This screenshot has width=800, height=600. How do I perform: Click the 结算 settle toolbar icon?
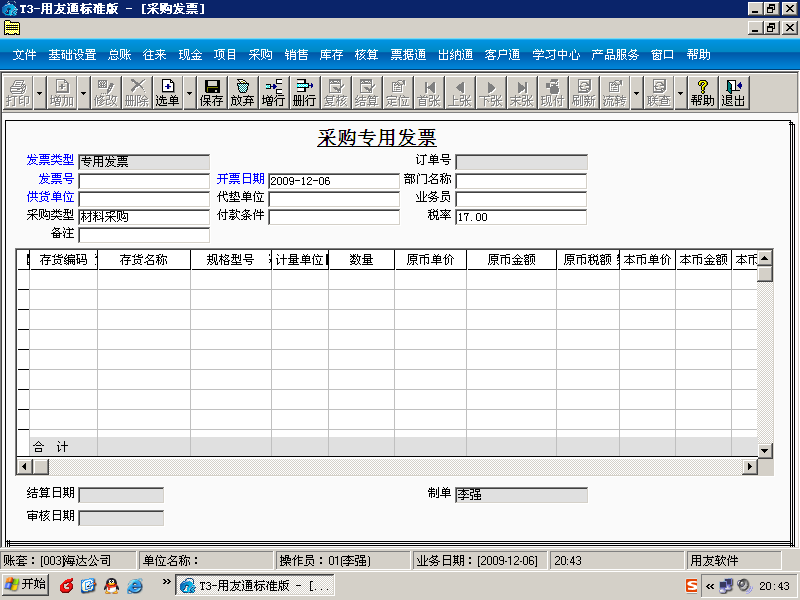click(x=366, y=92)
